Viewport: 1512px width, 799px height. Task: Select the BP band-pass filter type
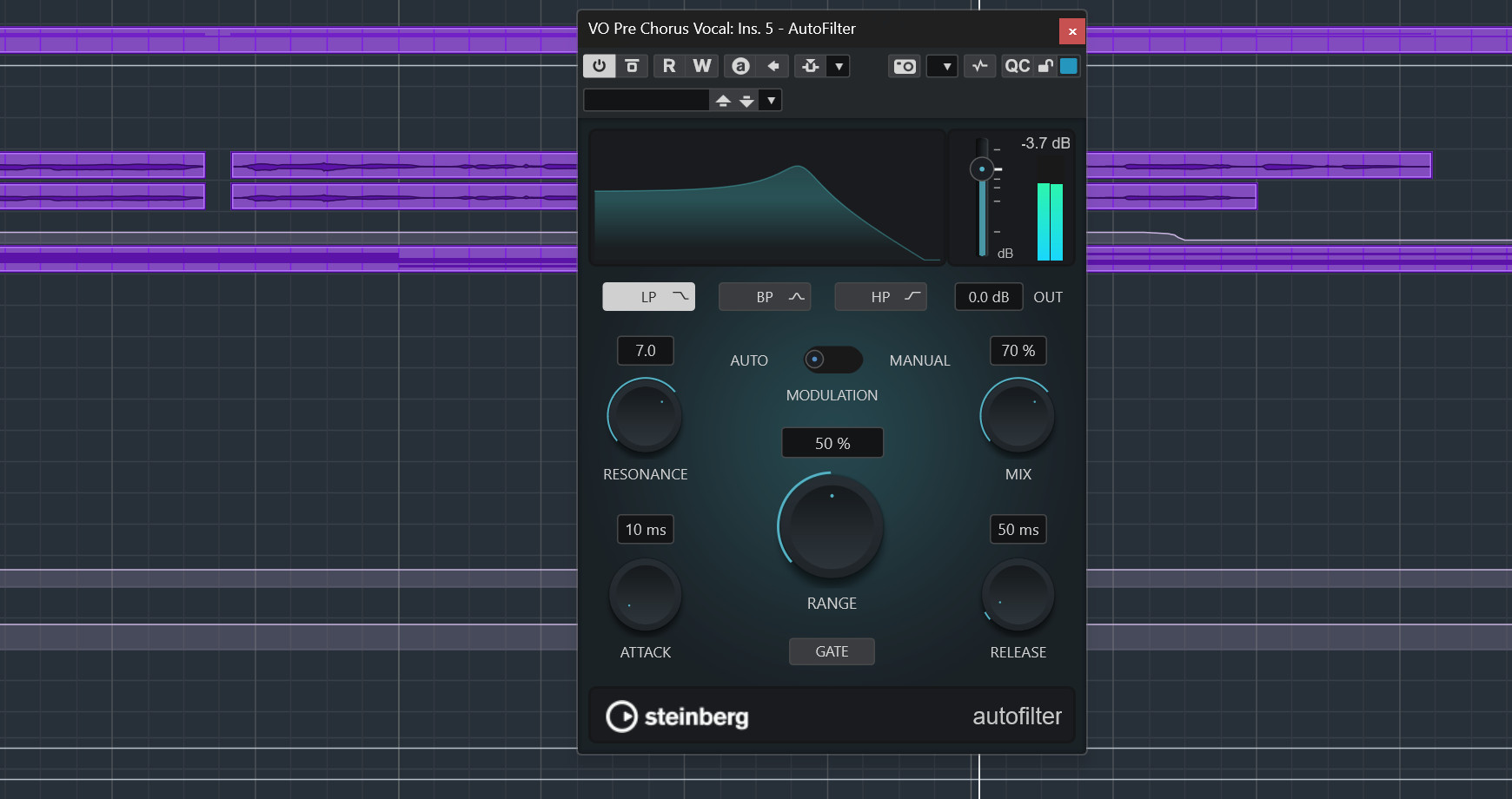[x=765, y=297]
